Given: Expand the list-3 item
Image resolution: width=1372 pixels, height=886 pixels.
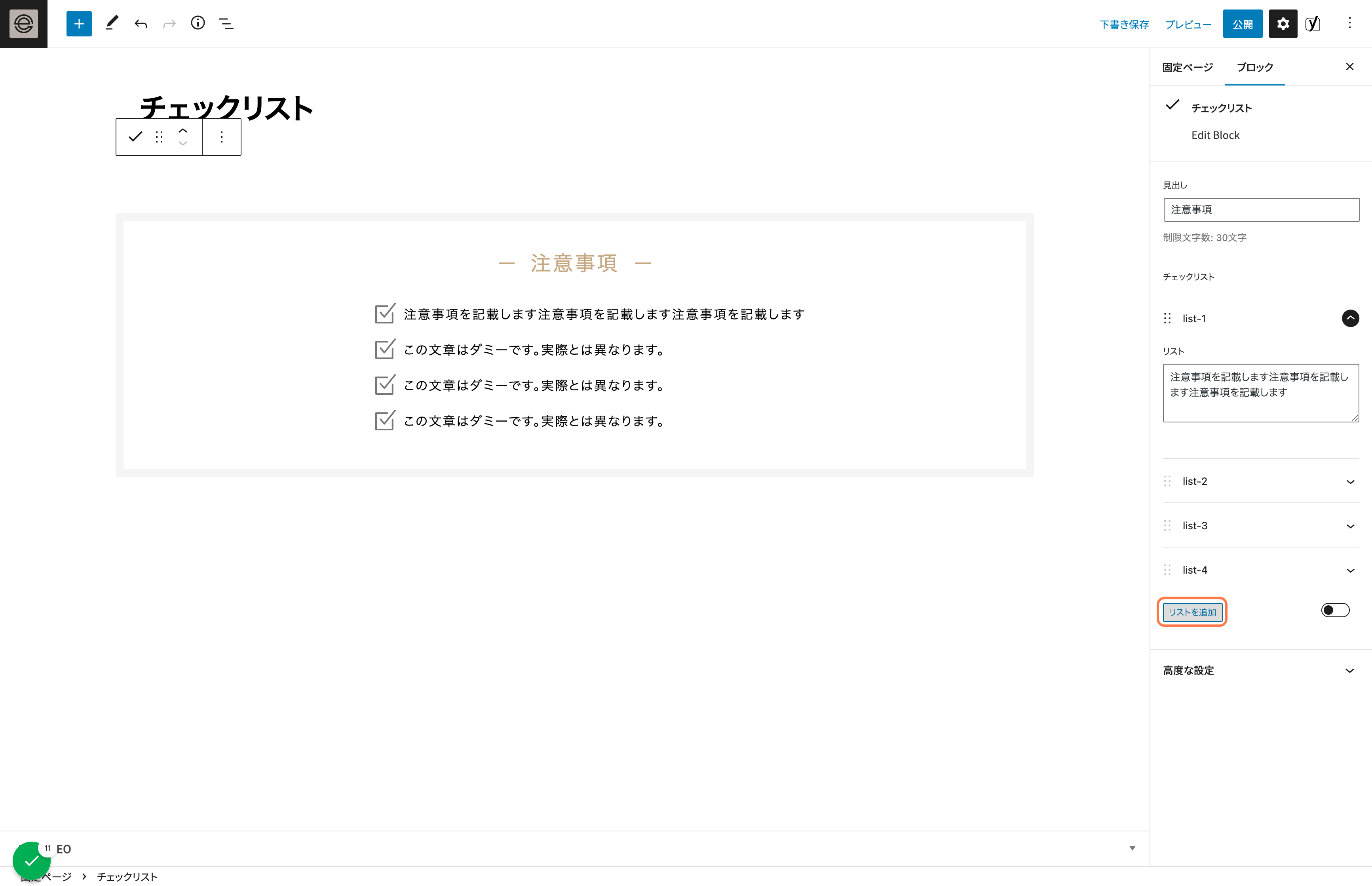Looking at the screenshot, I should coord(1350,526).
